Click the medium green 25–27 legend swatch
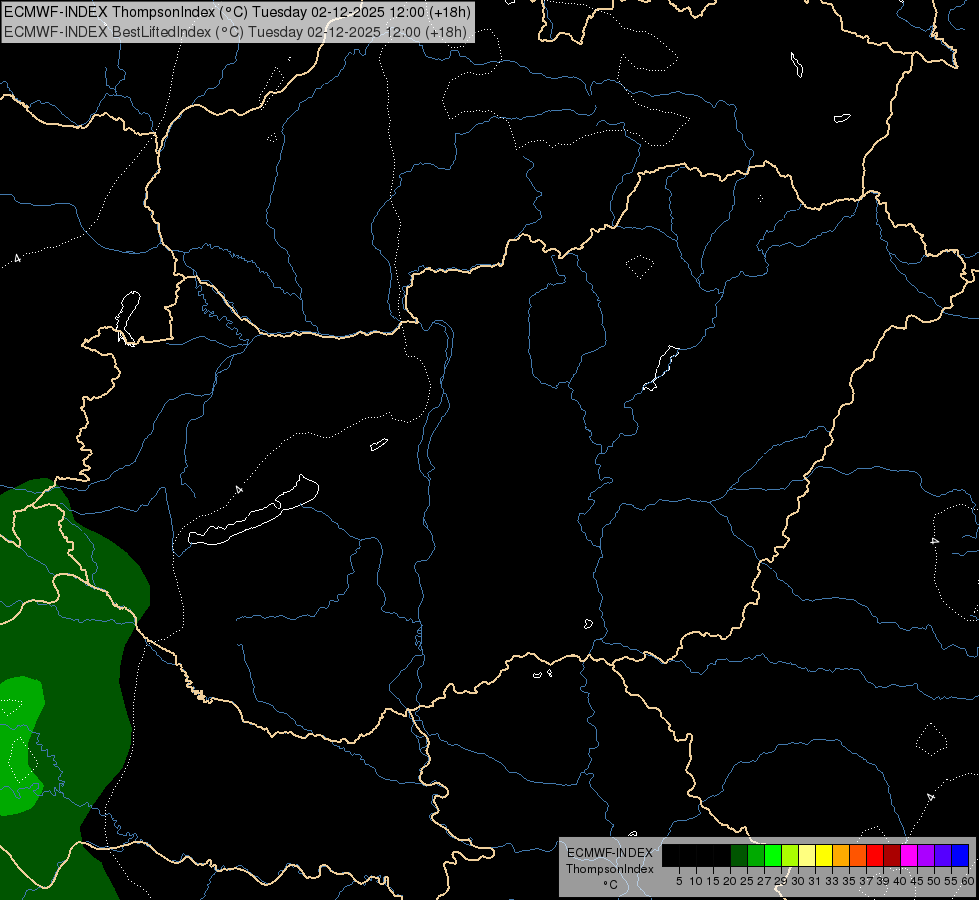Image resolution: width=979 pixels, height=900 pixels. tap(756, 855)
